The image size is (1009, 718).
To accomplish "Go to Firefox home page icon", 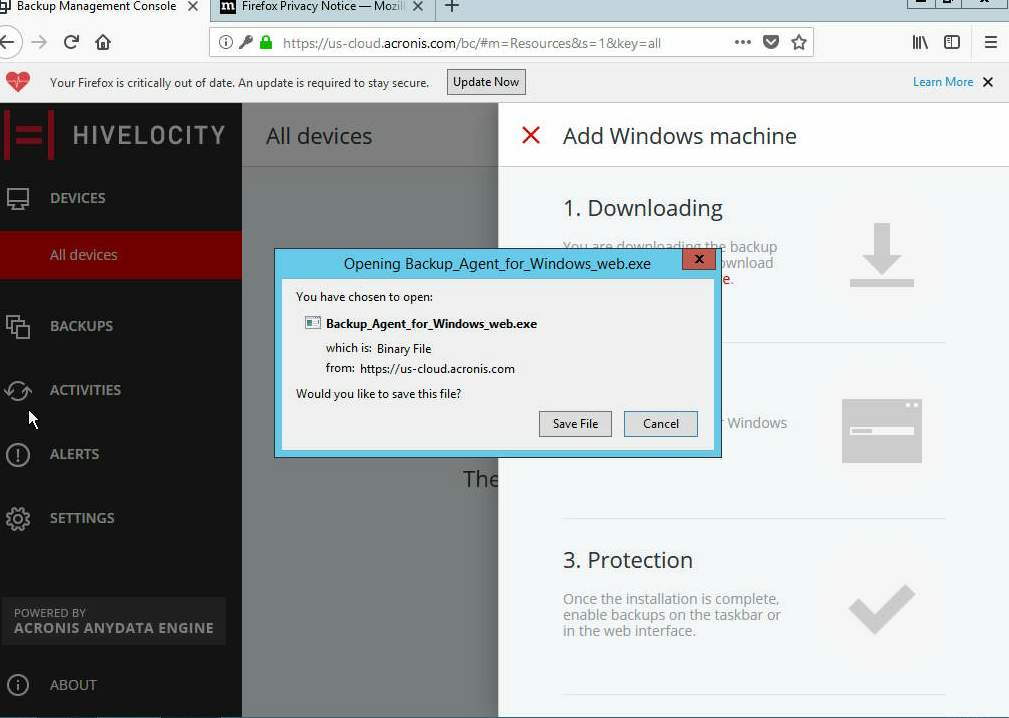I will click(x=103, y=42).
